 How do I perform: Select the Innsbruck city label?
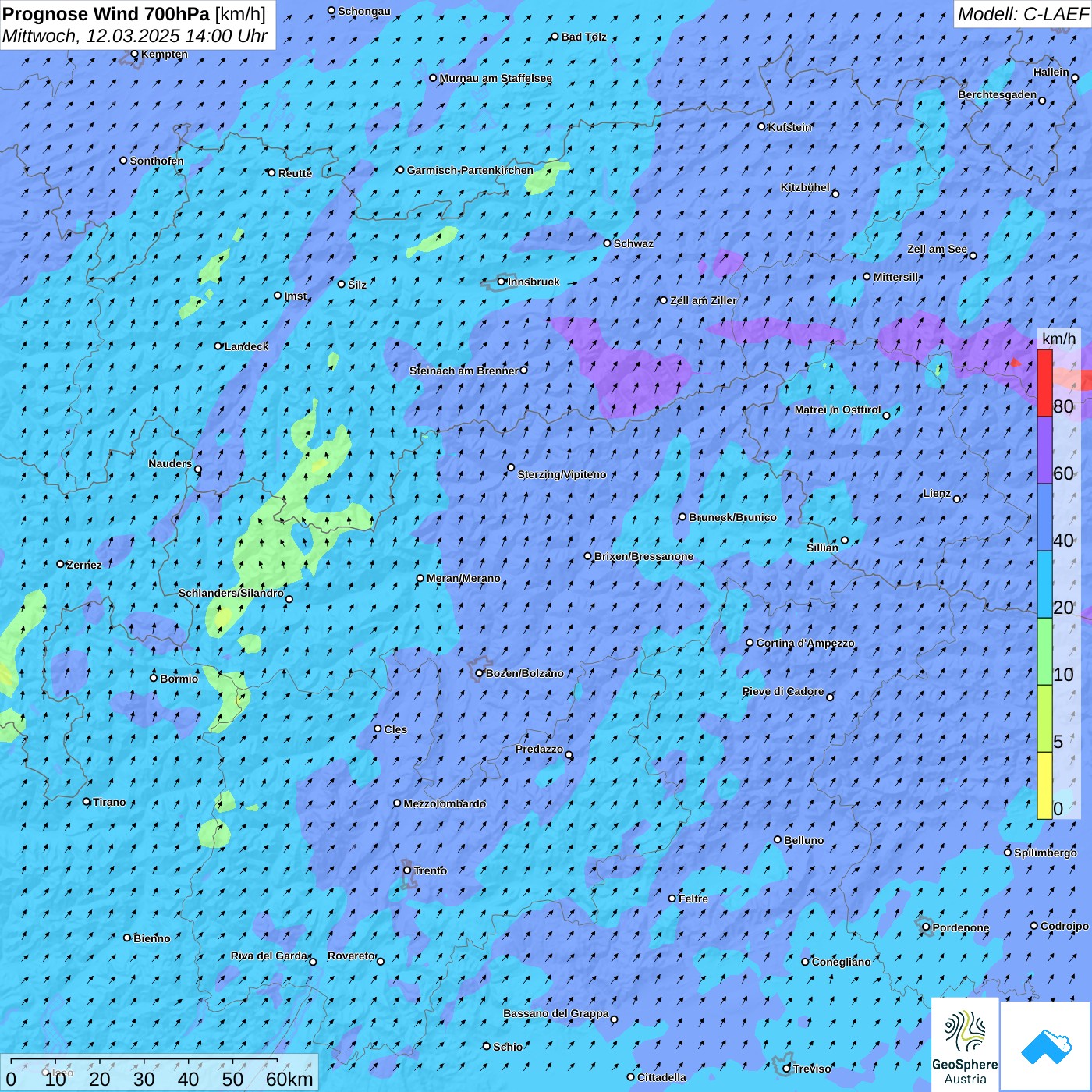(x=534, y=282)
